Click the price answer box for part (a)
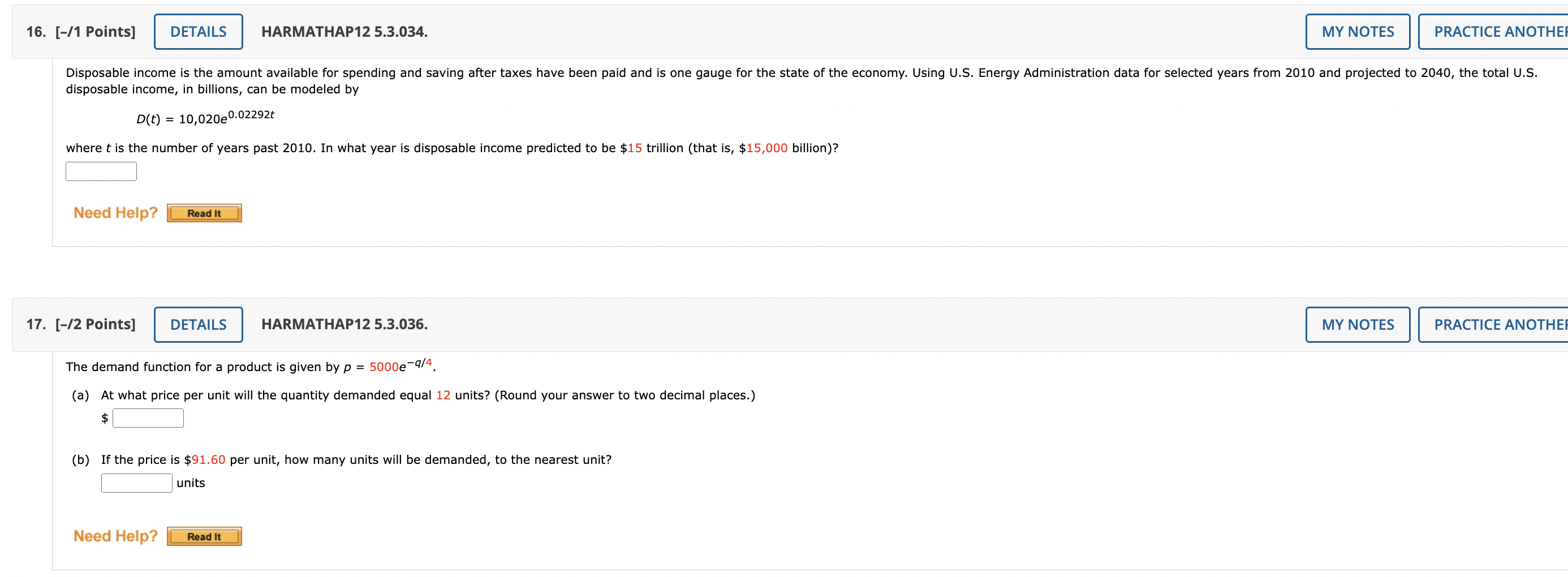Image resolution: width=1568 pixels, height=577 pixels. coord(148,417)
